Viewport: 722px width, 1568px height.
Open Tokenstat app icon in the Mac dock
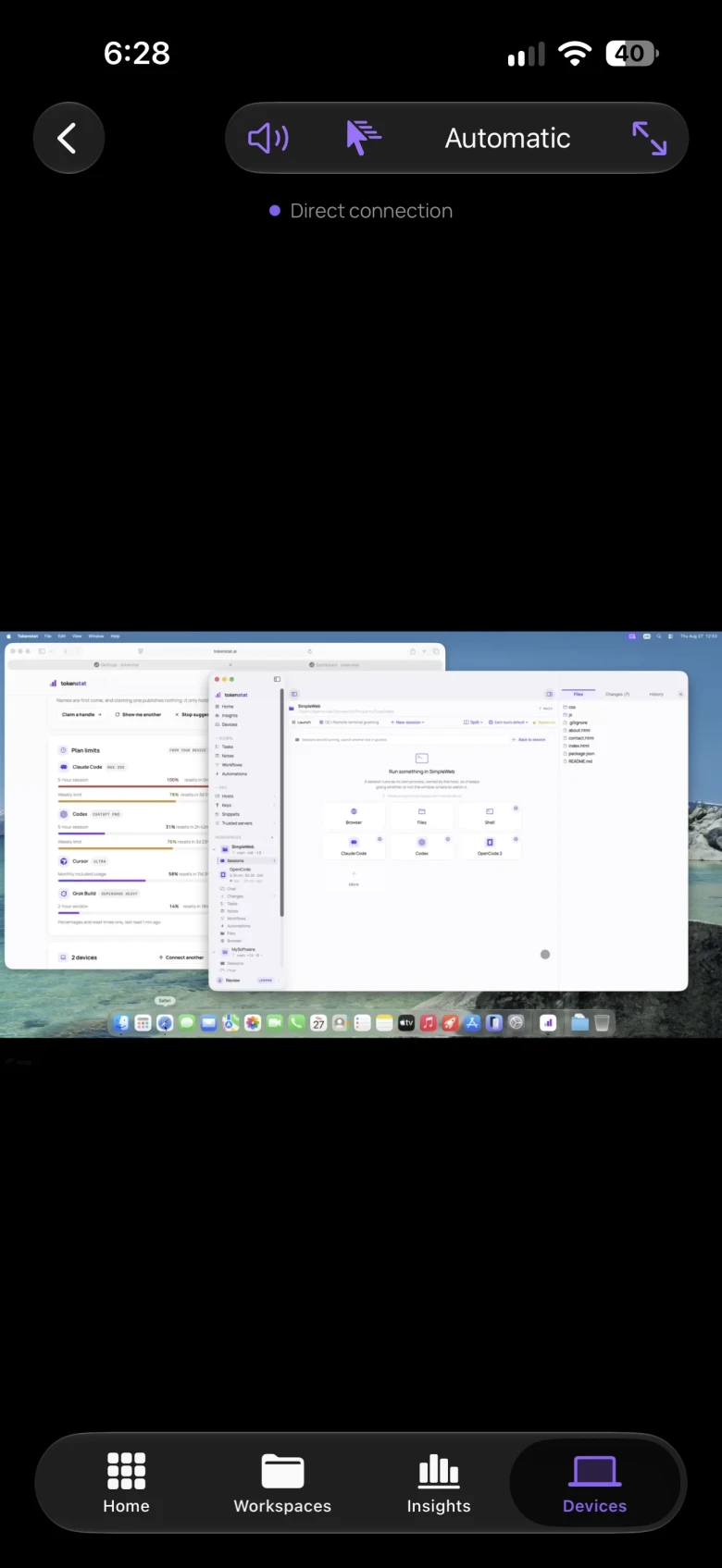coord(548,1023)
